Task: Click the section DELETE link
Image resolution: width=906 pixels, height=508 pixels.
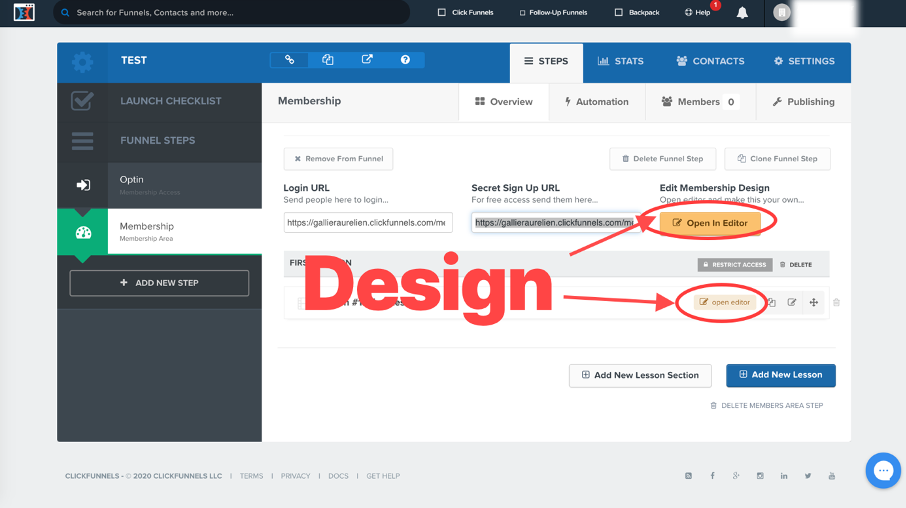Action: 796,265
